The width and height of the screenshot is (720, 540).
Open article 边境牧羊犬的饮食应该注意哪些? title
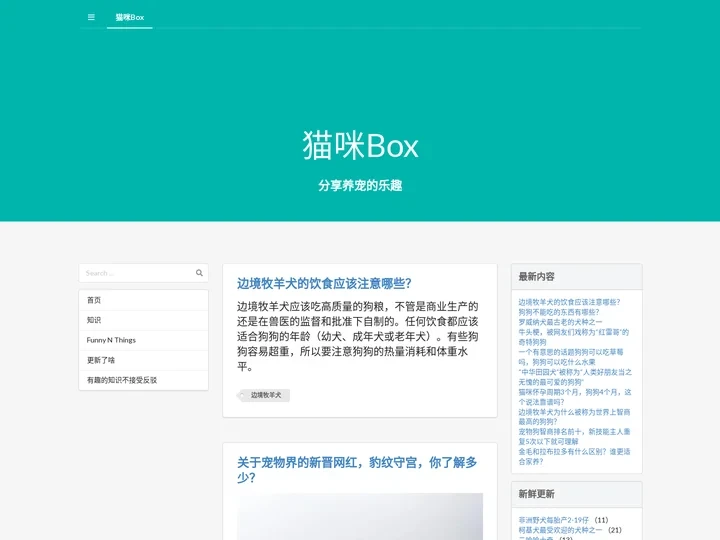click(x=324, y=284)
